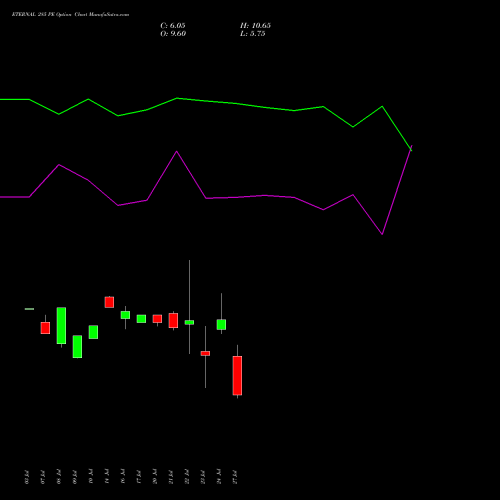The image size is (500, 500).
Task: Click the 21 Jul date label
Action: 171,477
